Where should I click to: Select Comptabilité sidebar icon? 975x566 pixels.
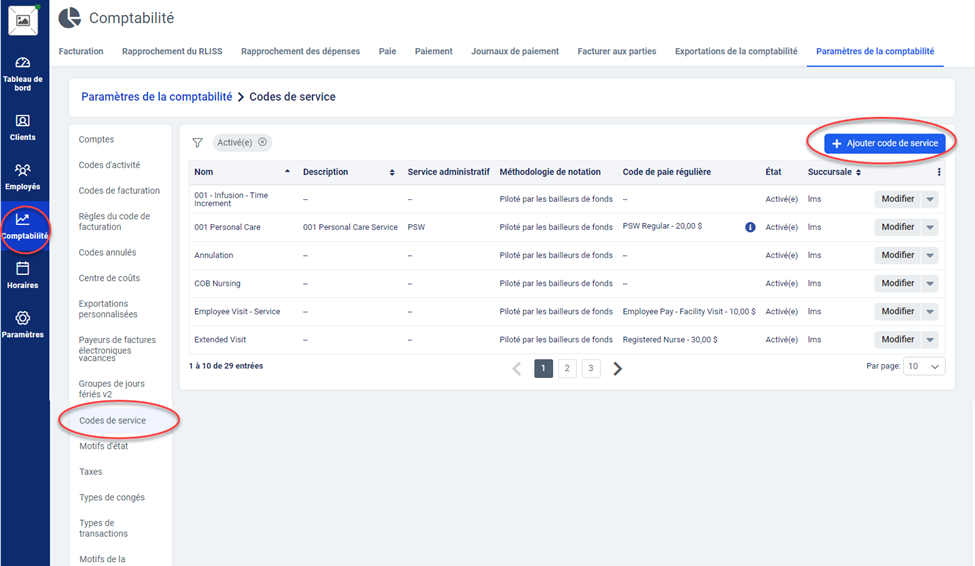24,226
